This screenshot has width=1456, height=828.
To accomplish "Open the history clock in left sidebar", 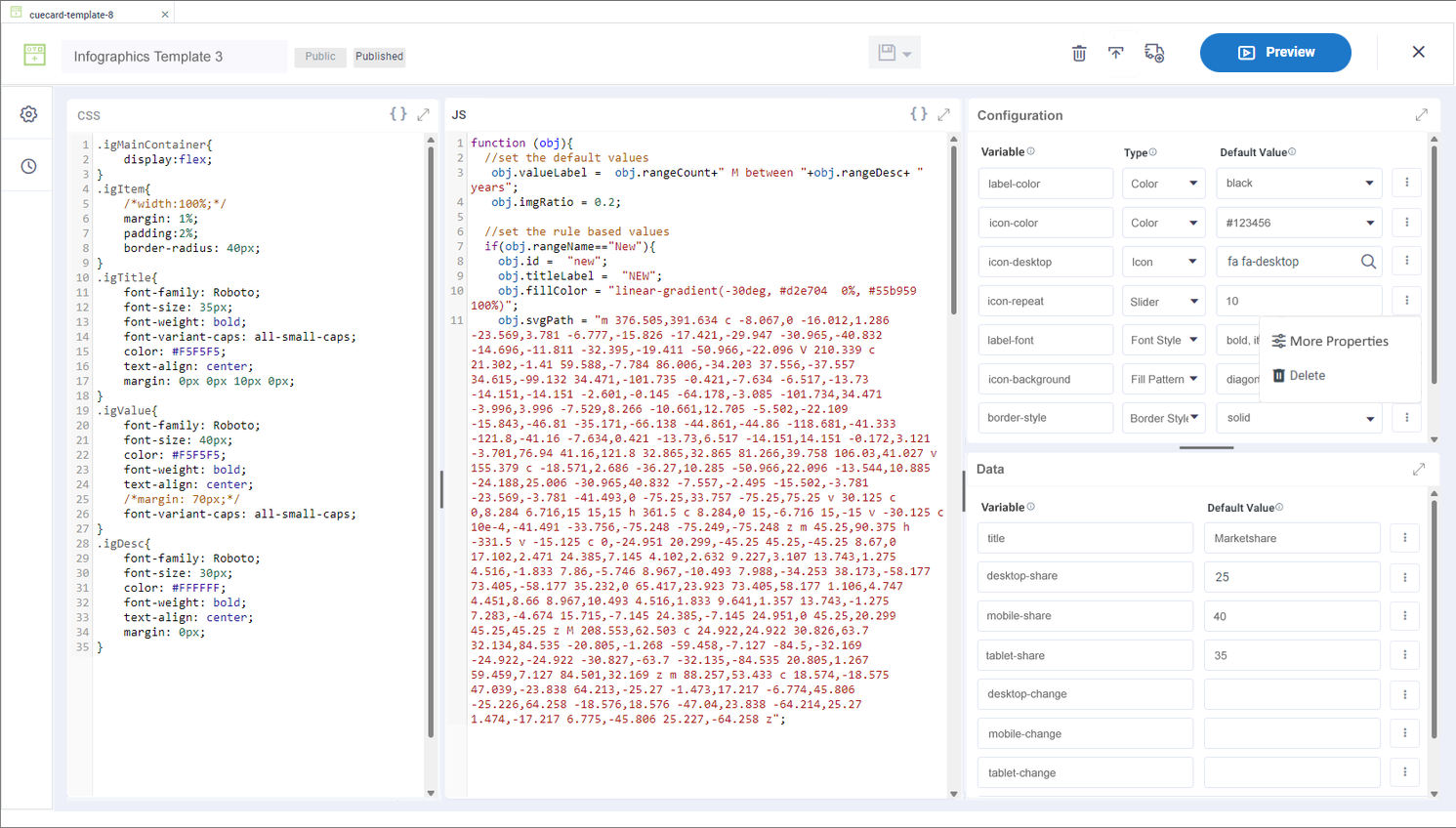I will (28, 166).
